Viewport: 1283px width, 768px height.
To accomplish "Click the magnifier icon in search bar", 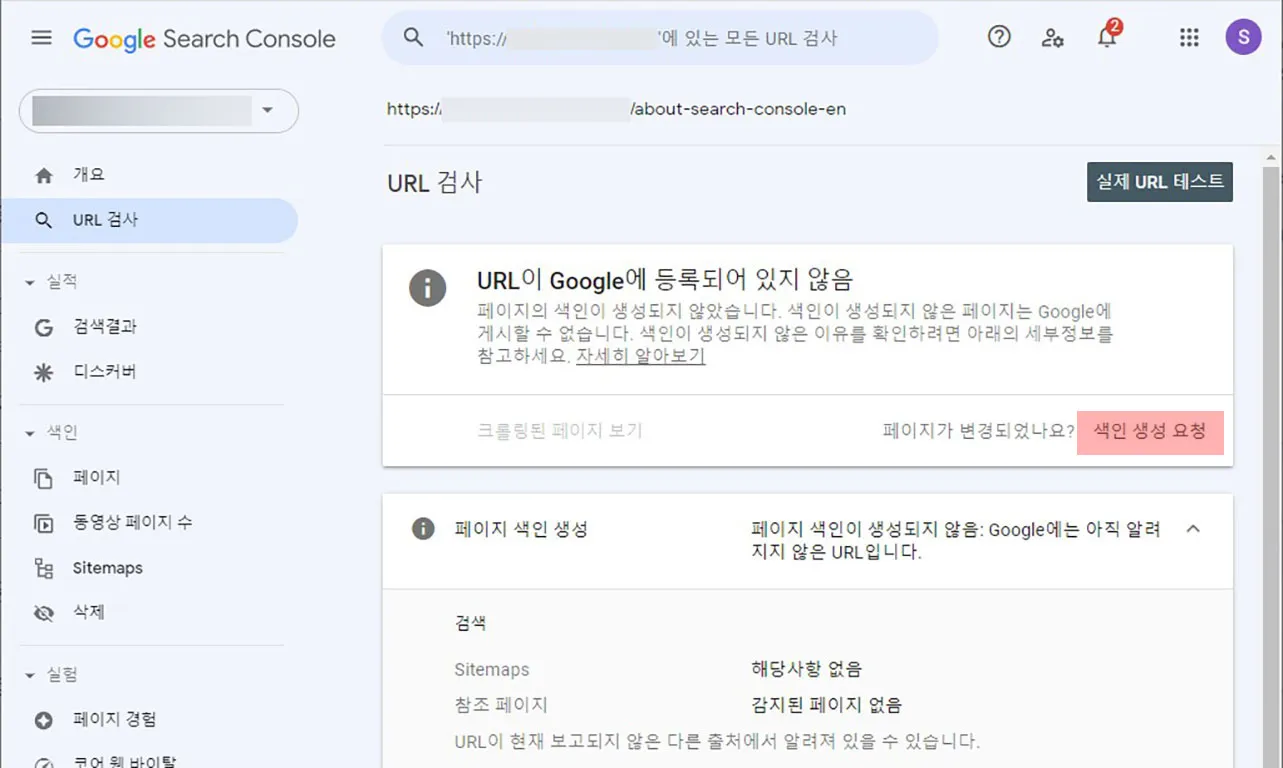I will pos(413,38).
